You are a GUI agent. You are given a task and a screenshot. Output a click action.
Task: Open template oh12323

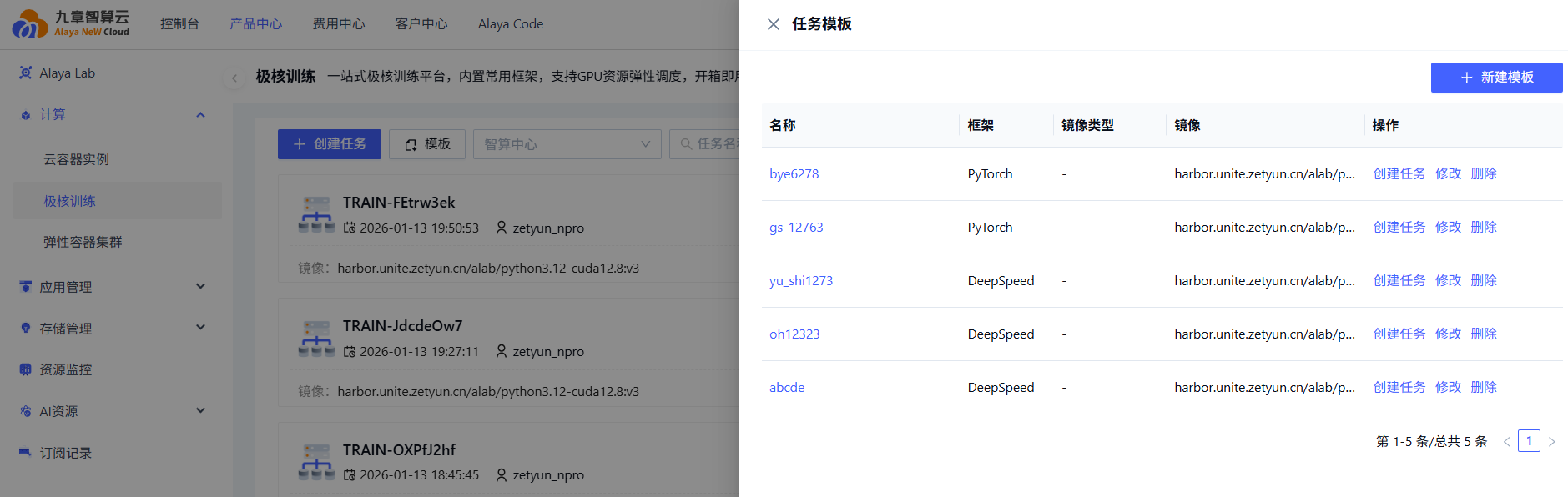(x=794, y=334)
